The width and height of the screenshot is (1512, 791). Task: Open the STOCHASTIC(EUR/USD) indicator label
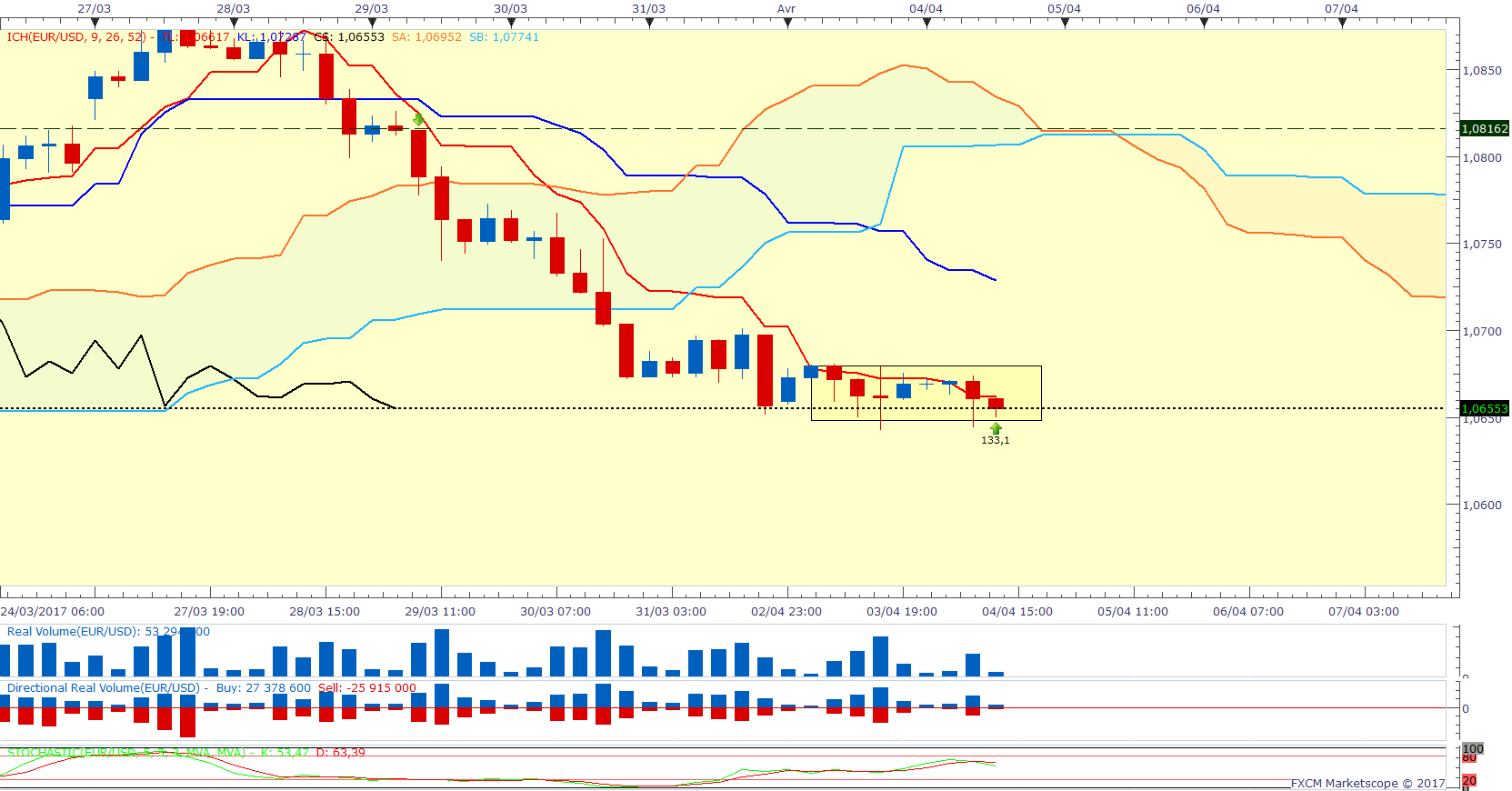coord(126,753)
